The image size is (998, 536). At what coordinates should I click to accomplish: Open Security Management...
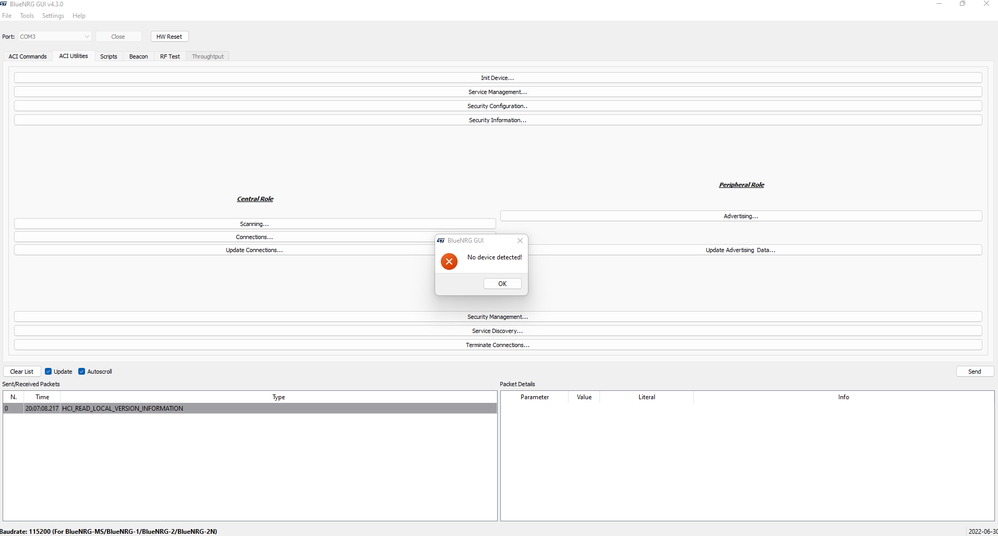click(x=498, y=317)
